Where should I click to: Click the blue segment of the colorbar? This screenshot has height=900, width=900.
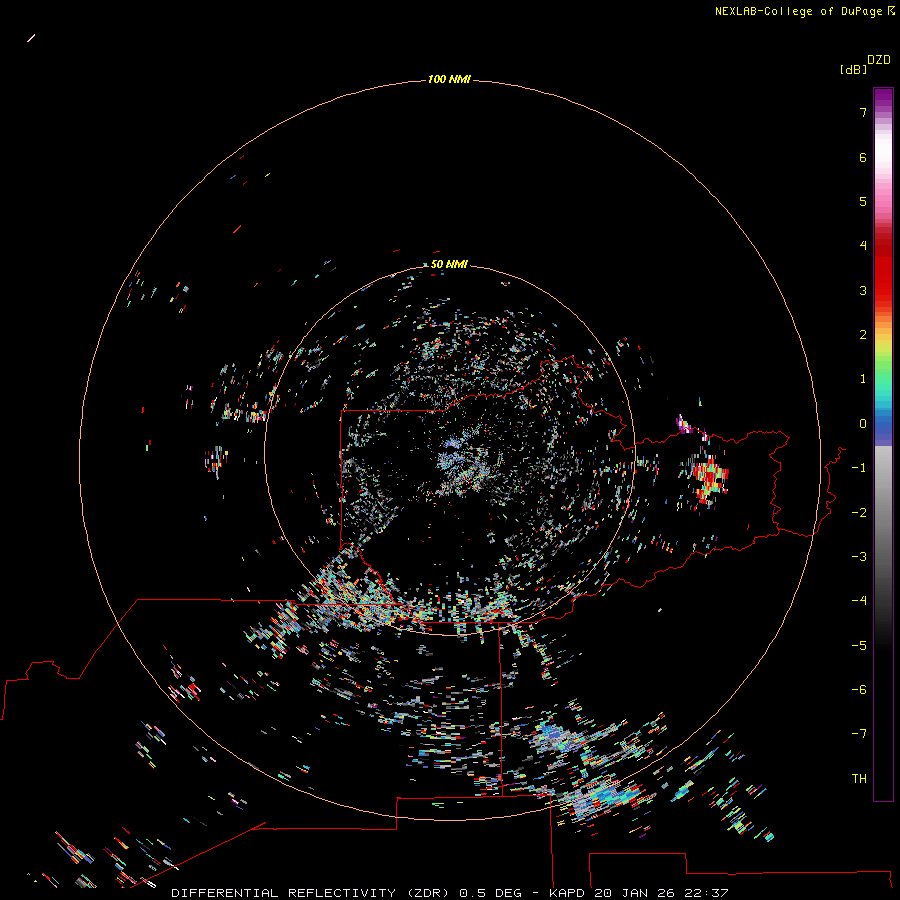tap(883, 425)
